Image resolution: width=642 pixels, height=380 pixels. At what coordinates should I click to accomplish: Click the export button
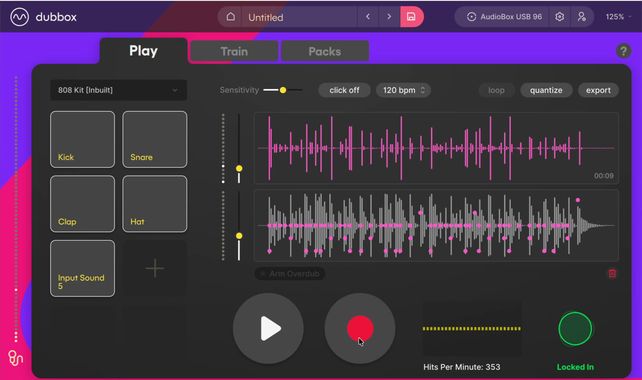click(x=598, y=90)
